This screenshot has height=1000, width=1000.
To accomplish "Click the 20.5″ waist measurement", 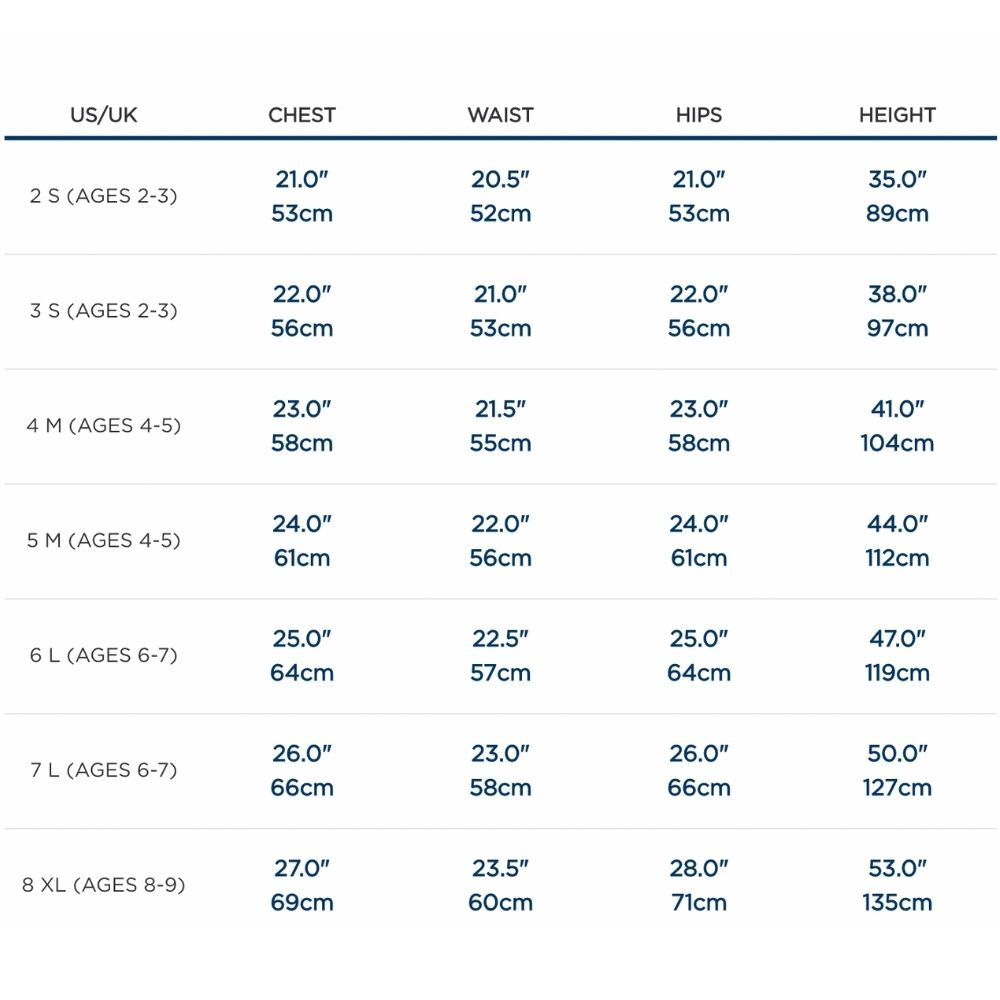I will point(500,180).
